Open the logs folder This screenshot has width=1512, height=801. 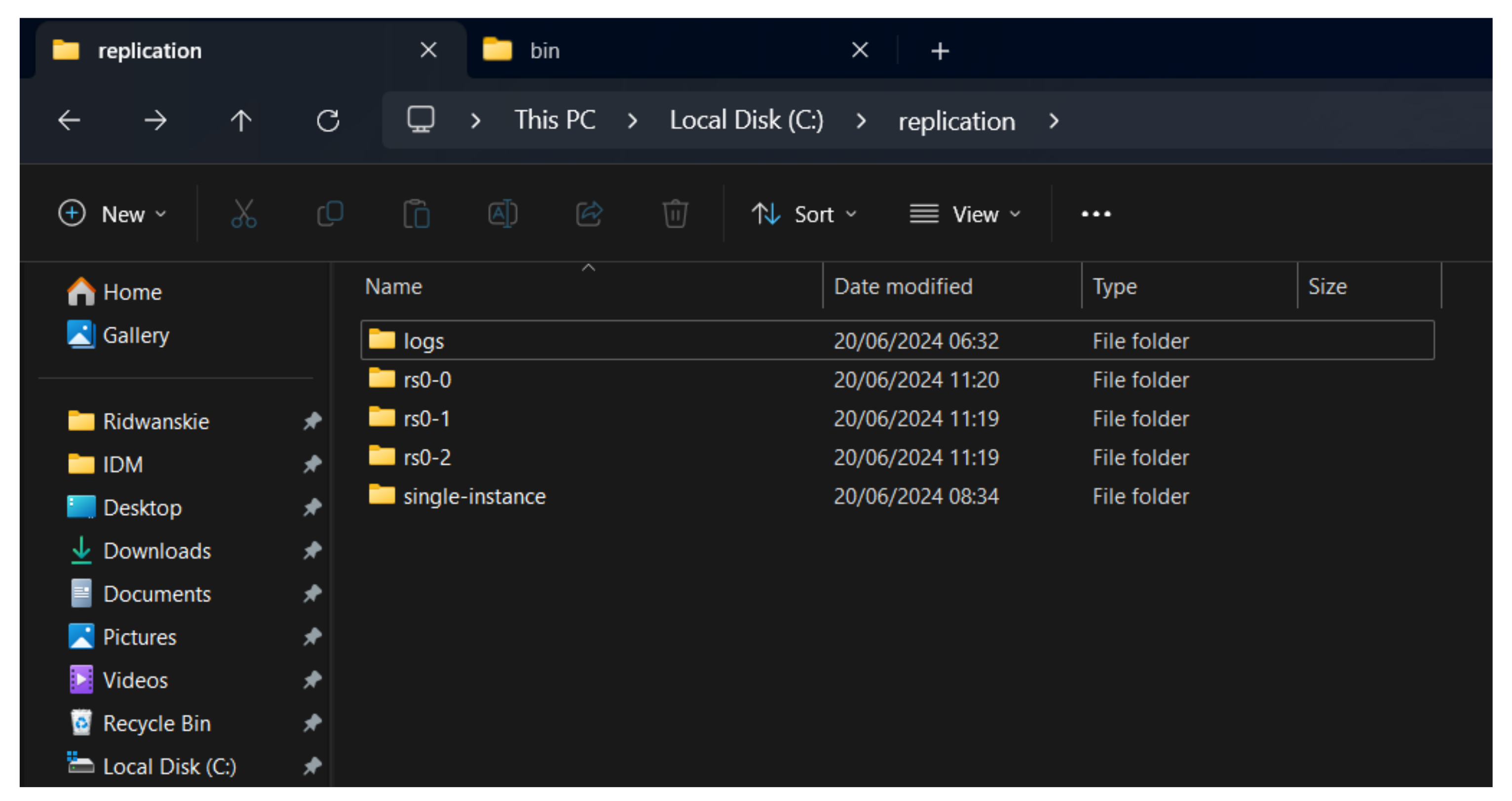point(423,341)
